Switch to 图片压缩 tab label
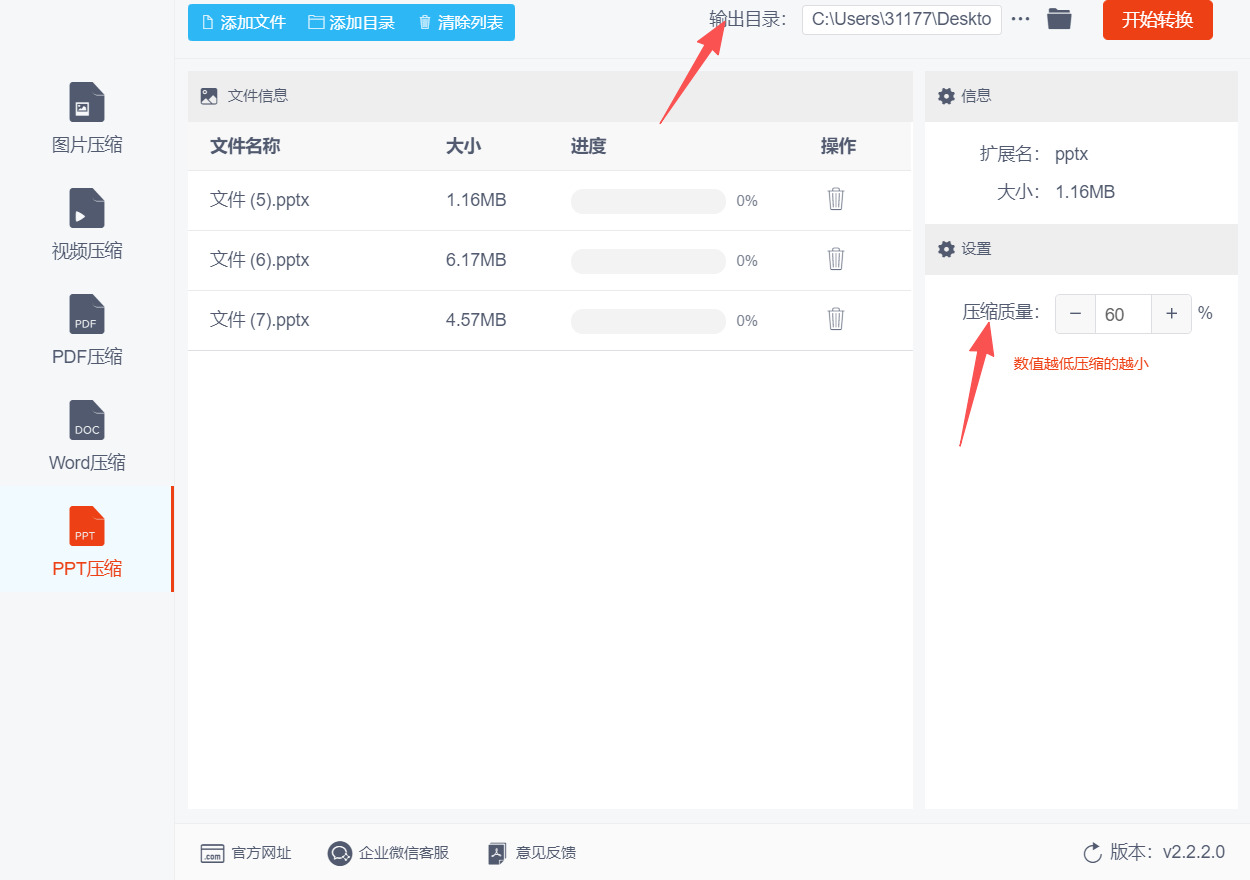This screenshot has height=880, width=1250. [x=87, y=145]
